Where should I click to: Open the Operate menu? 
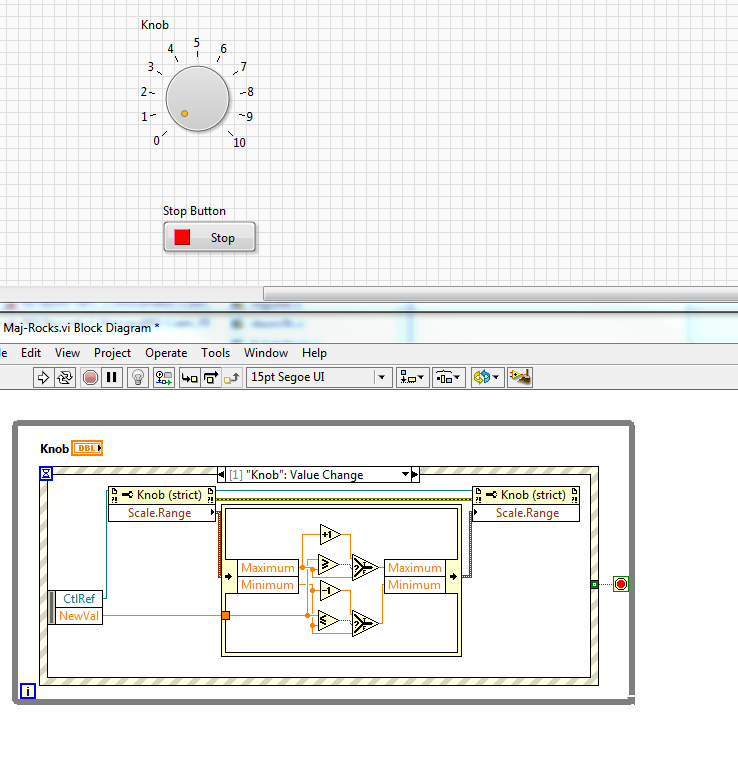(x=166, y=353)
